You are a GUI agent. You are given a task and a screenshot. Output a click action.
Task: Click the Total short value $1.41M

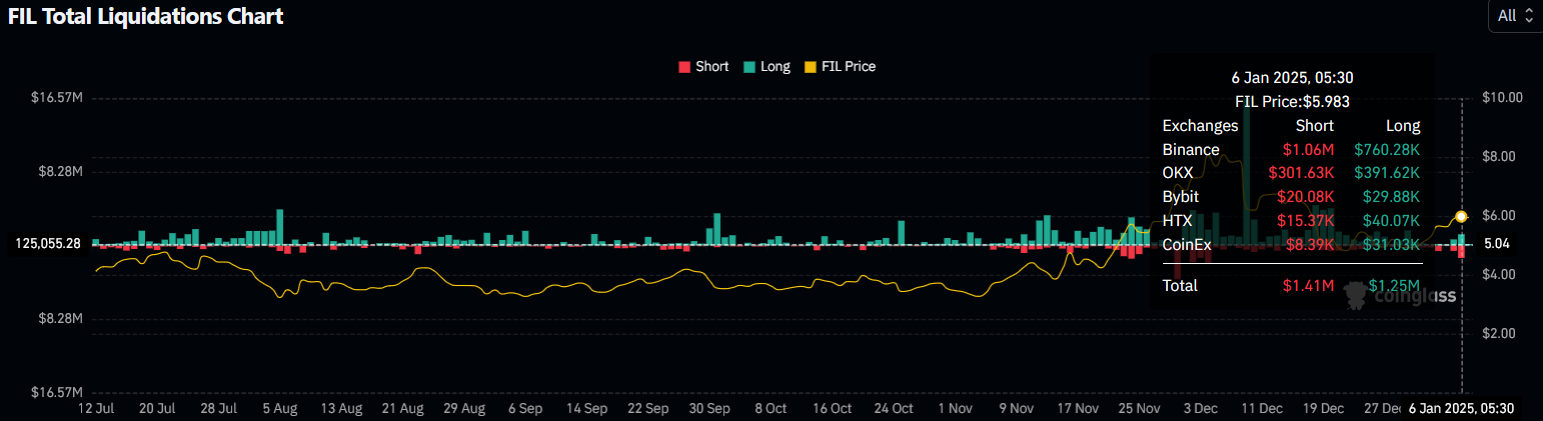pyautogui.click(x=1308, y=286)
